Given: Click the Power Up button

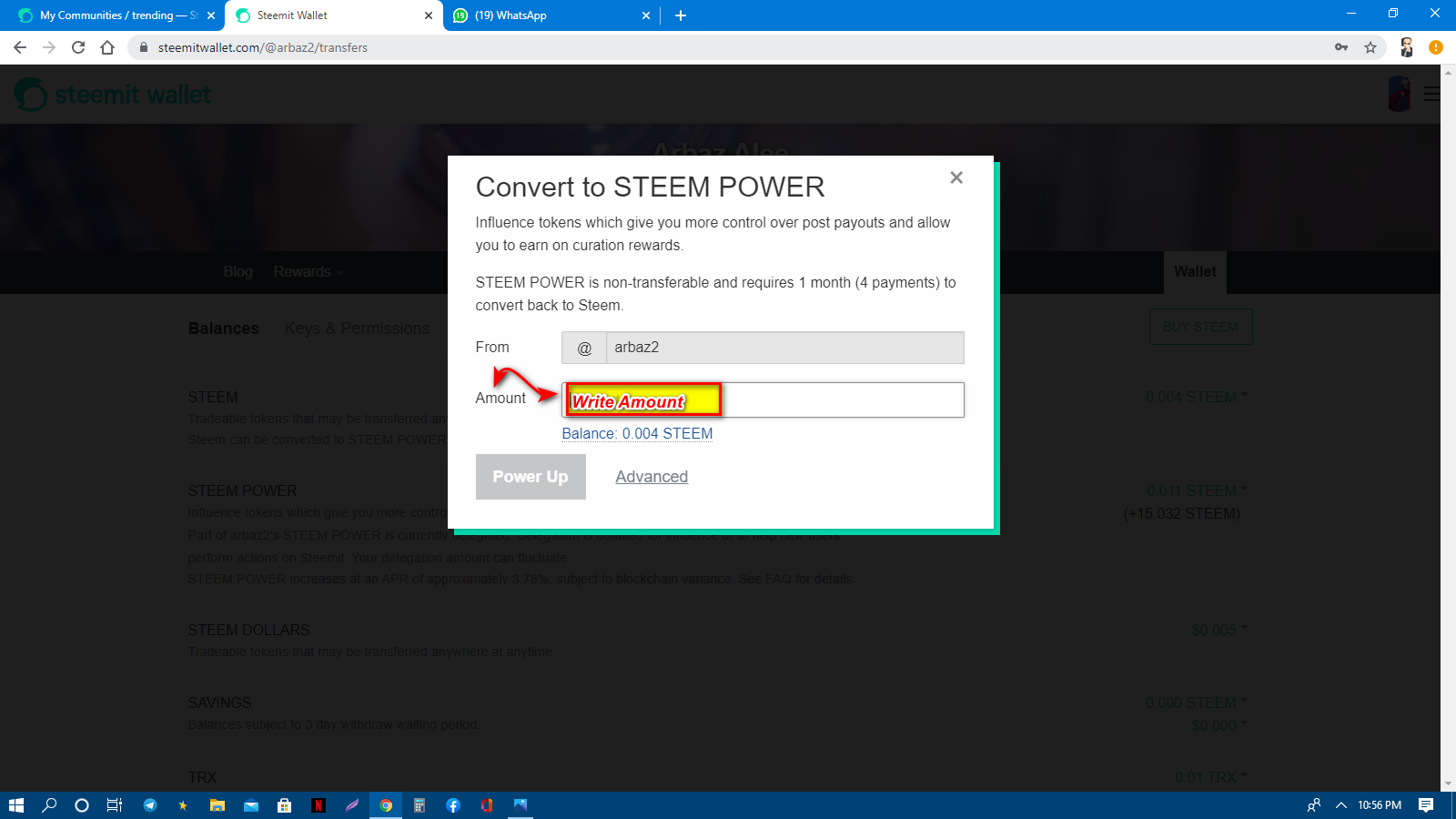Looking at the screenshot, I should 531,477.
